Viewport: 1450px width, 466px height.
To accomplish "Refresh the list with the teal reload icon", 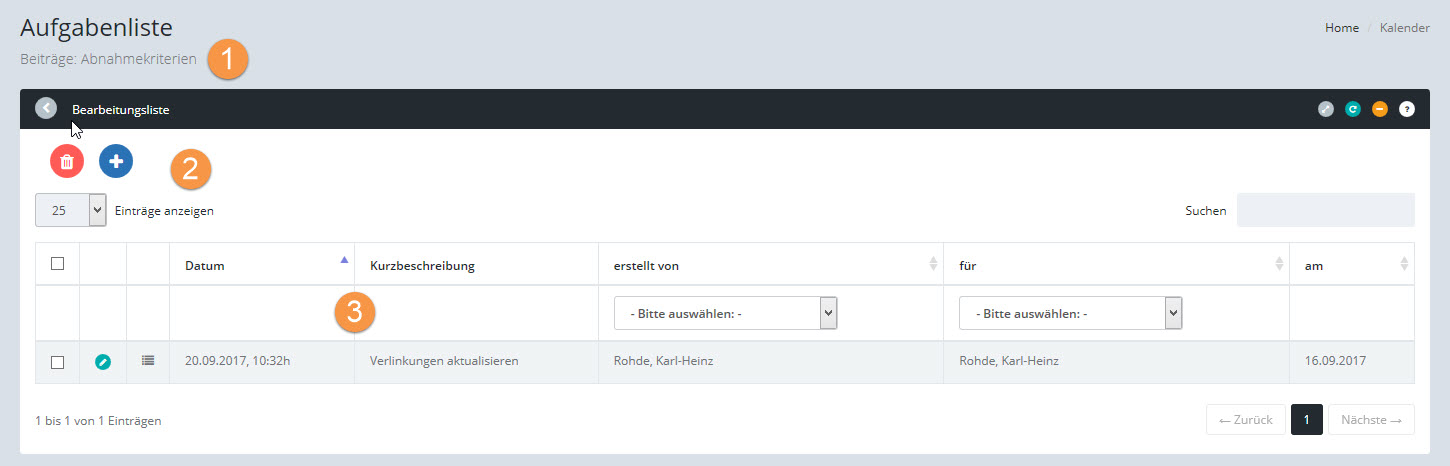I will click(1353, 109).
